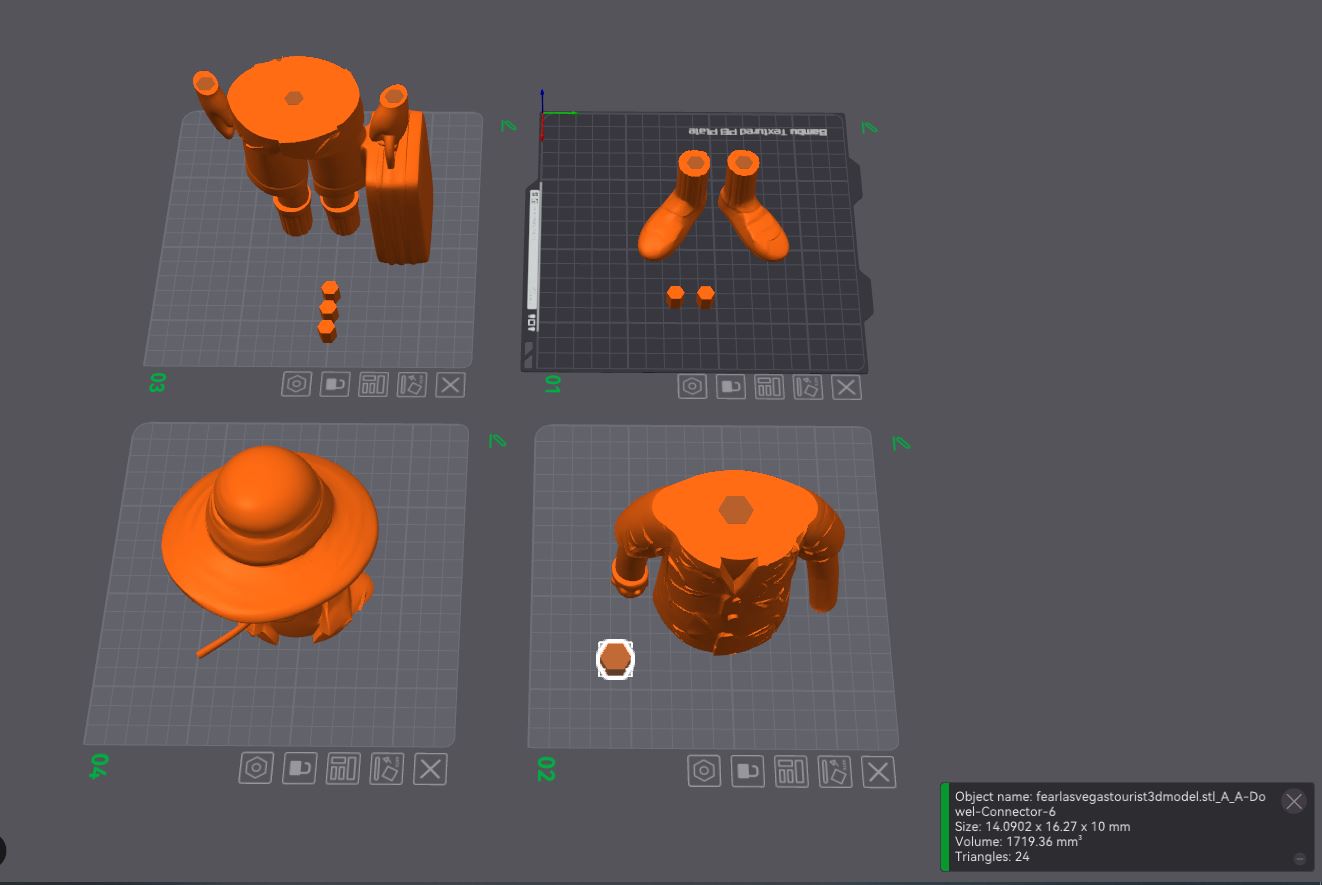Viewport: 1322px width, 885px height.
Task: Arrange objects on plate 01
Action: 769,387
